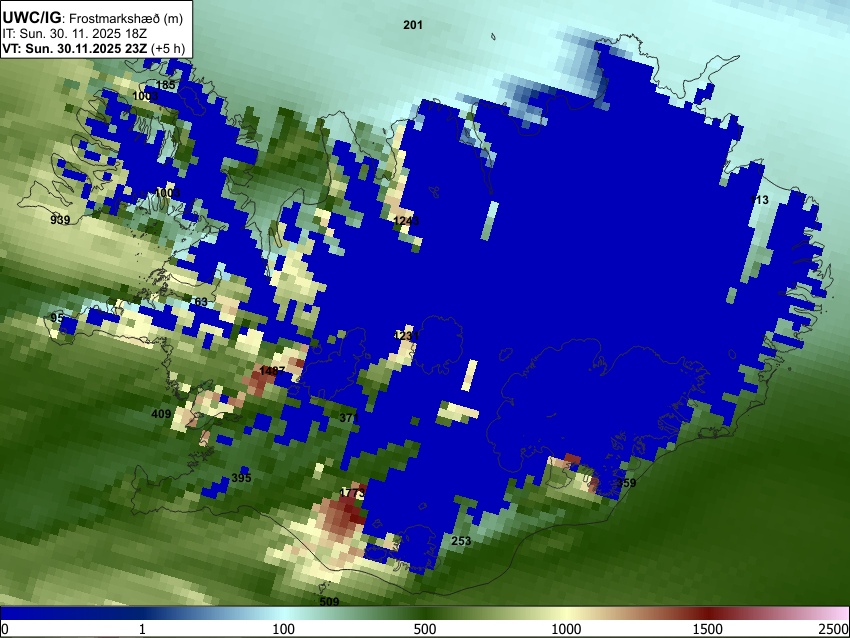Click the 201 value over the northern sea
The width and height of the screenshot is (850, 638).
413,25
